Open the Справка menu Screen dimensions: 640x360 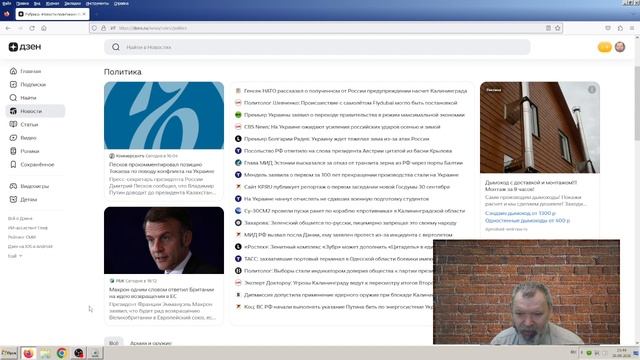pos(121,3)
